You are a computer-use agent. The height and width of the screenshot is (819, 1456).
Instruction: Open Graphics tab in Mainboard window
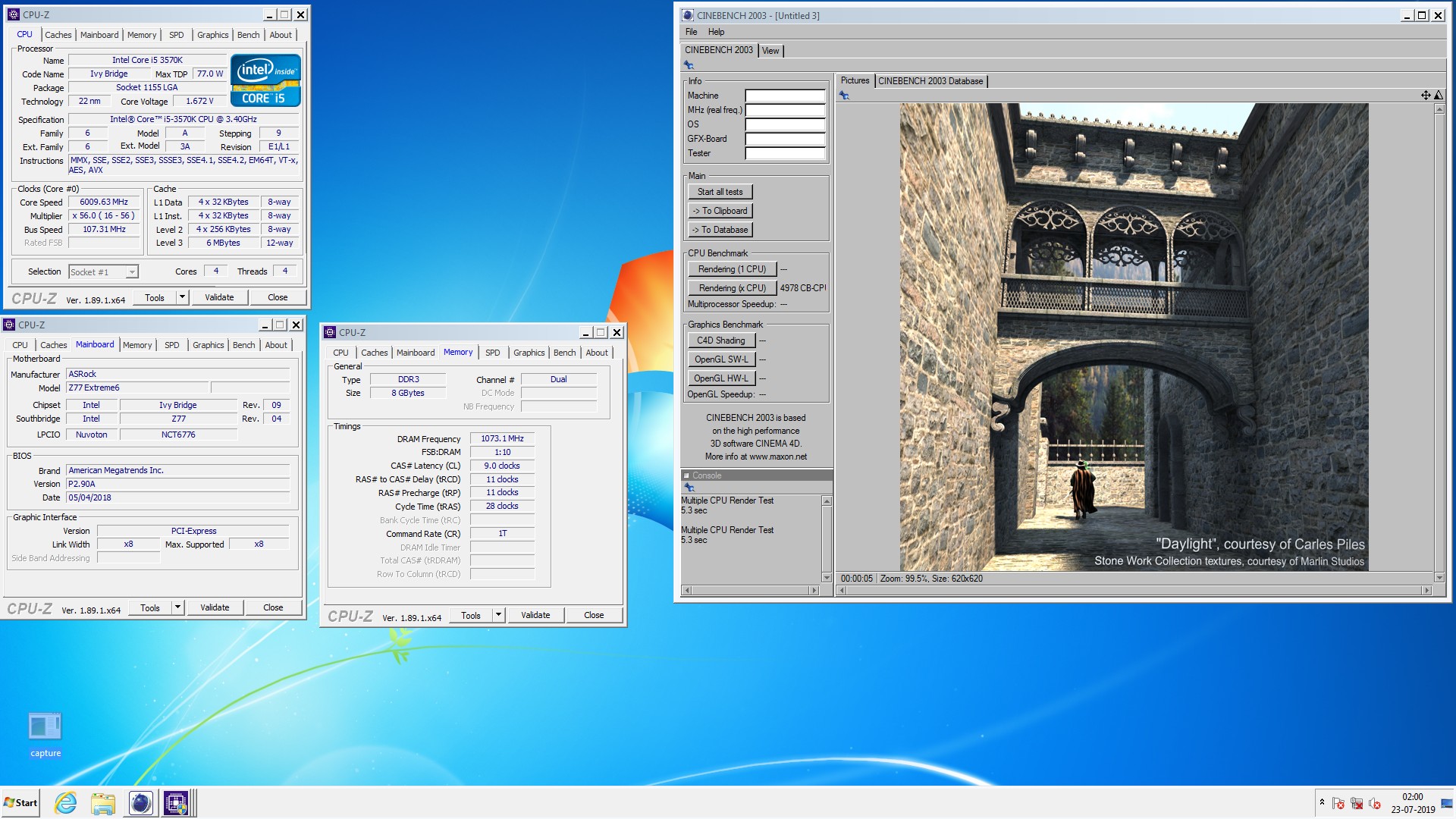coord(208,345)
